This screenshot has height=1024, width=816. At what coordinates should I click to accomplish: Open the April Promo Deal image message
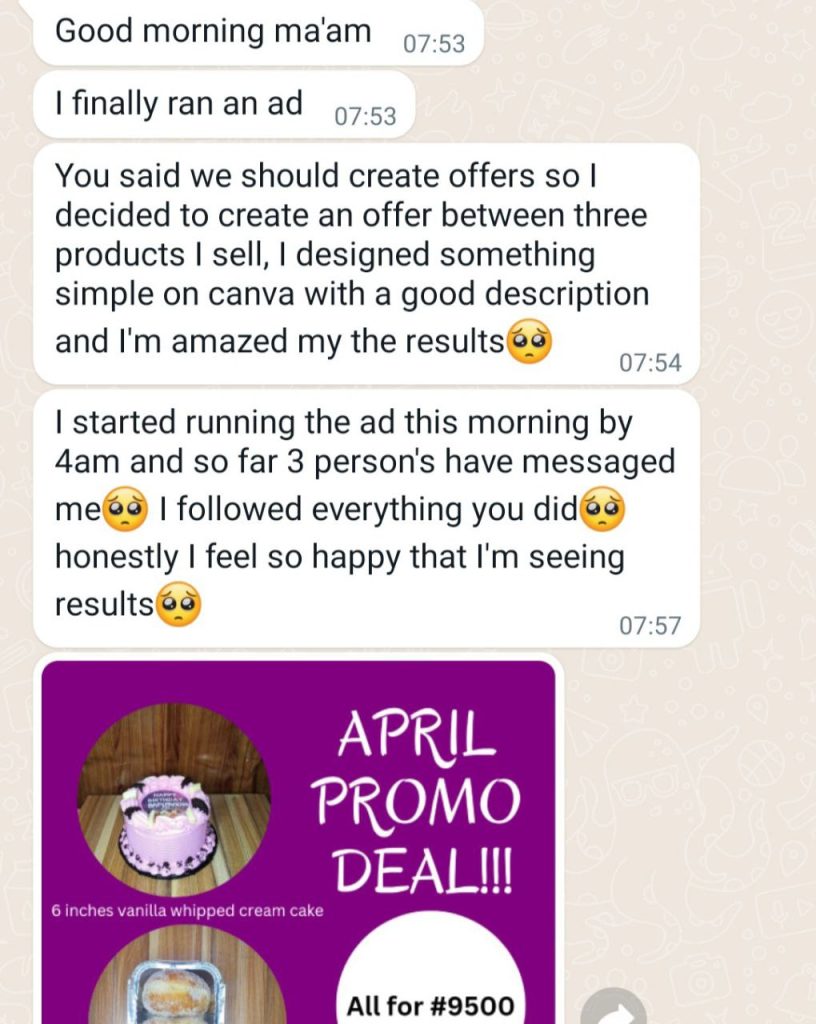298,842
